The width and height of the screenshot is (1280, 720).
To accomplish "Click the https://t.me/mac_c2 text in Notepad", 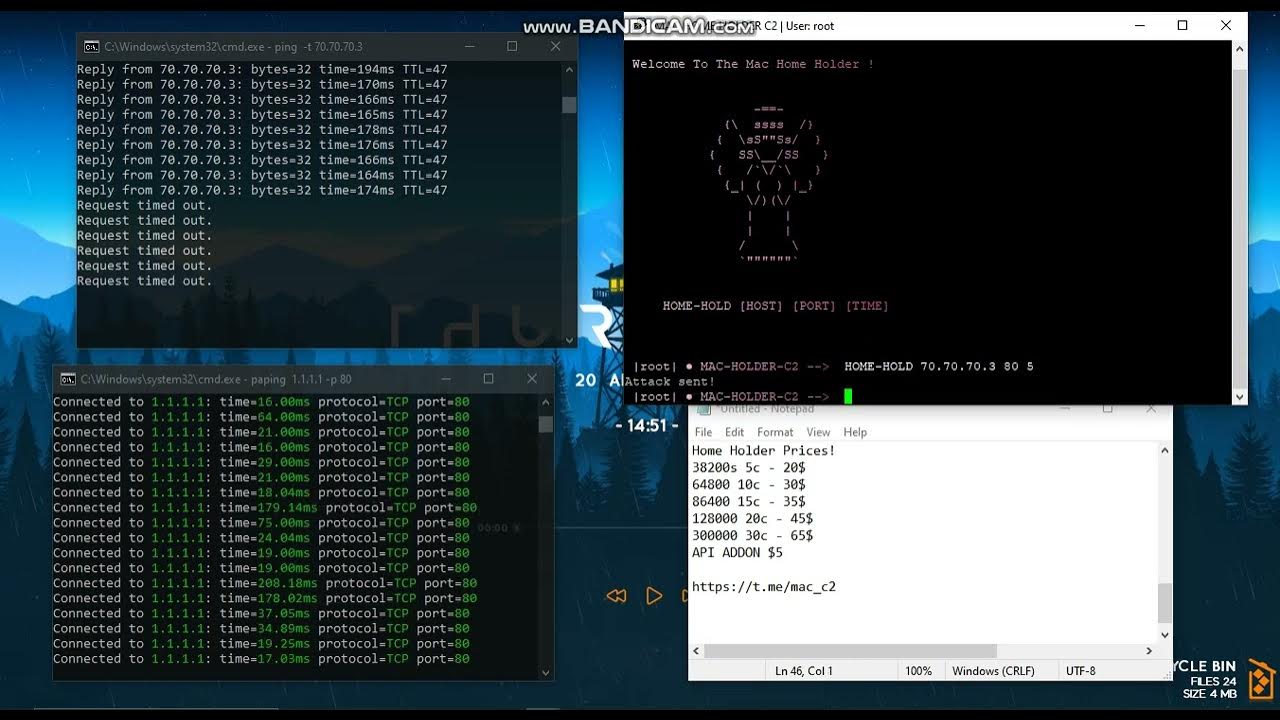I will (764, 587).
